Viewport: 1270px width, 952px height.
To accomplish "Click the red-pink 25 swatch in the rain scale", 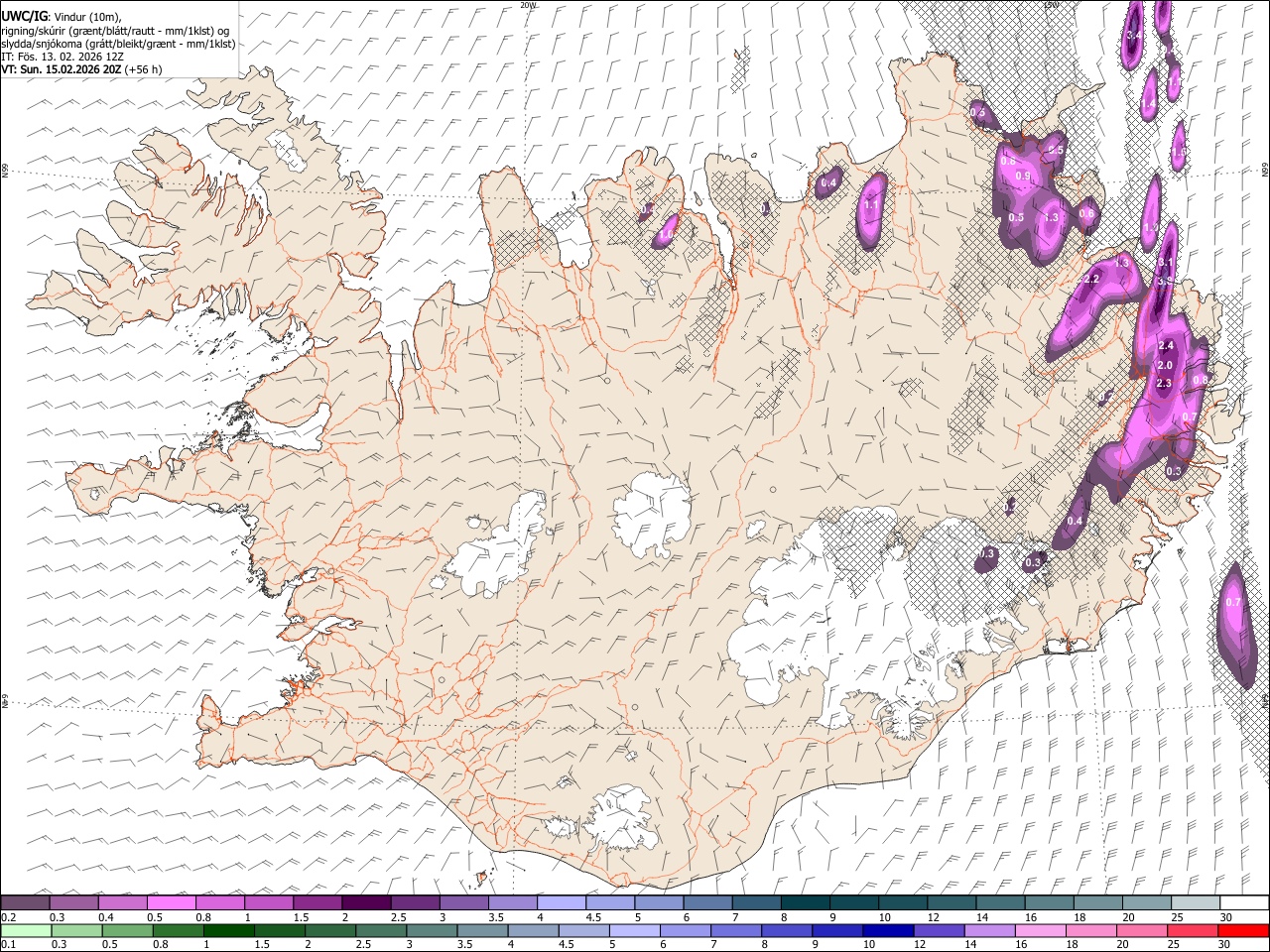I will pyautogui.click(x=1193, y=931).
